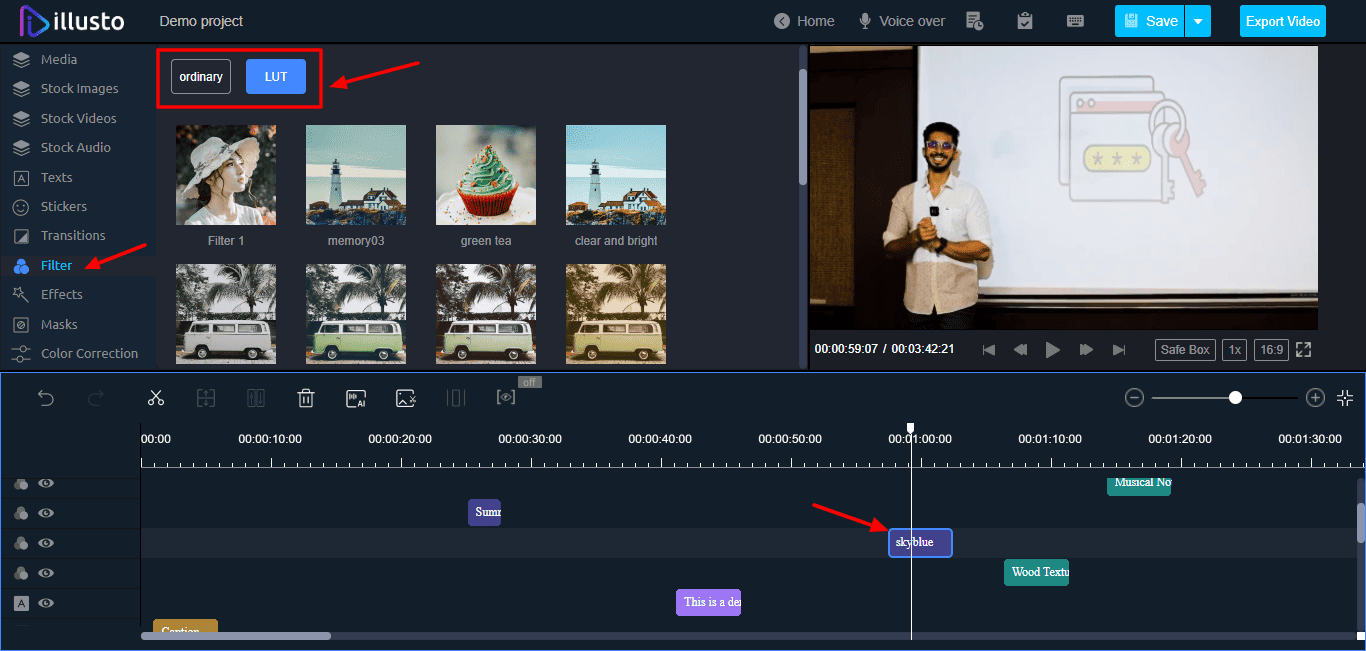The image size is (1366, 651).
Task: Click the zoom-in plus icon on timeline
Action: pos(1315,398)
